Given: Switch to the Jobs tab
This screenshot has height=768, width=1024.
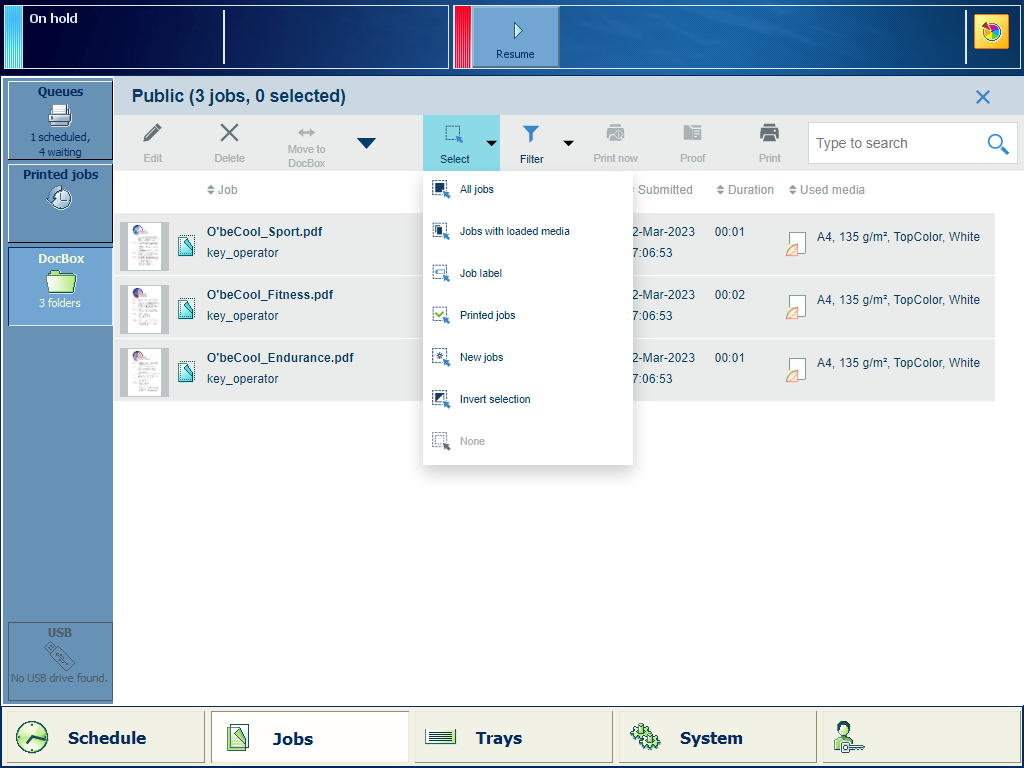Looking at the screenshot, I should pyautogui.click(x=310, y=737).
